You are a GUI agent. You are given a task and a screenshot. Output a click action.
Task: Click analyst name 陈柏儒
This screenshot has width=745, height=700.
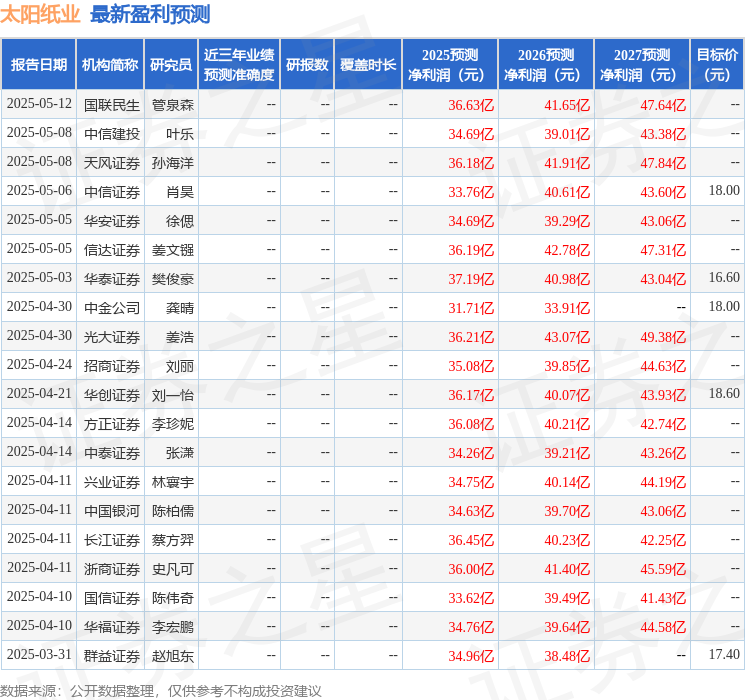(x=172, y=511)
